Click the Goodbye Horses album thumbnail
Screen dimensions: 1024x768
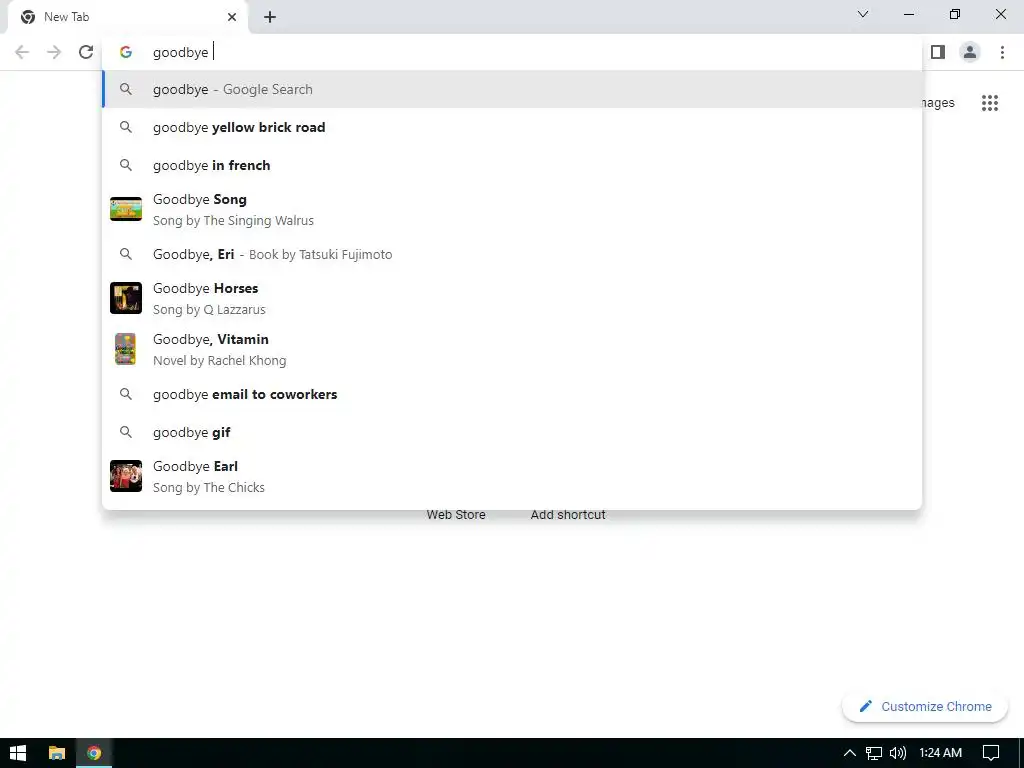pyautogui.click(x=126, y=298)
